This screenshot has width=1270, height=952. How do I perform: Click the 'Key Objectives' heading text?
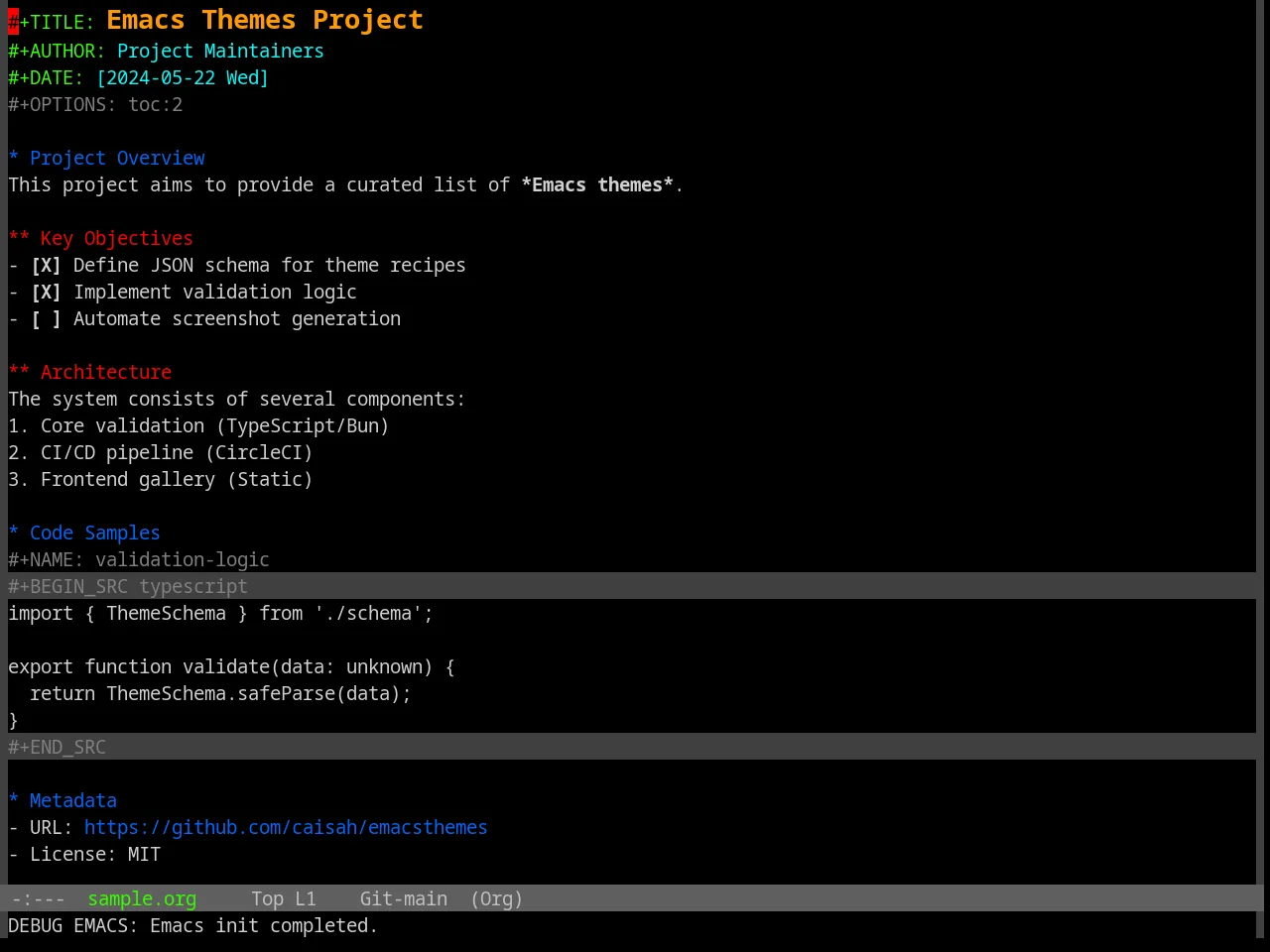point(116,238)
